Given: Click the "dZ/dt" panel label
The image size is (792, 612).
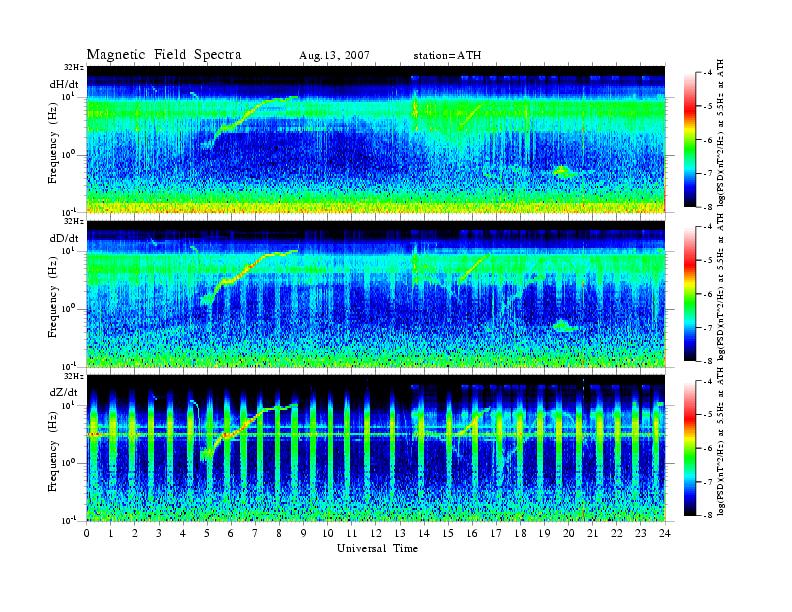Looking at the screenshot, I should click(x=64, y=392).
